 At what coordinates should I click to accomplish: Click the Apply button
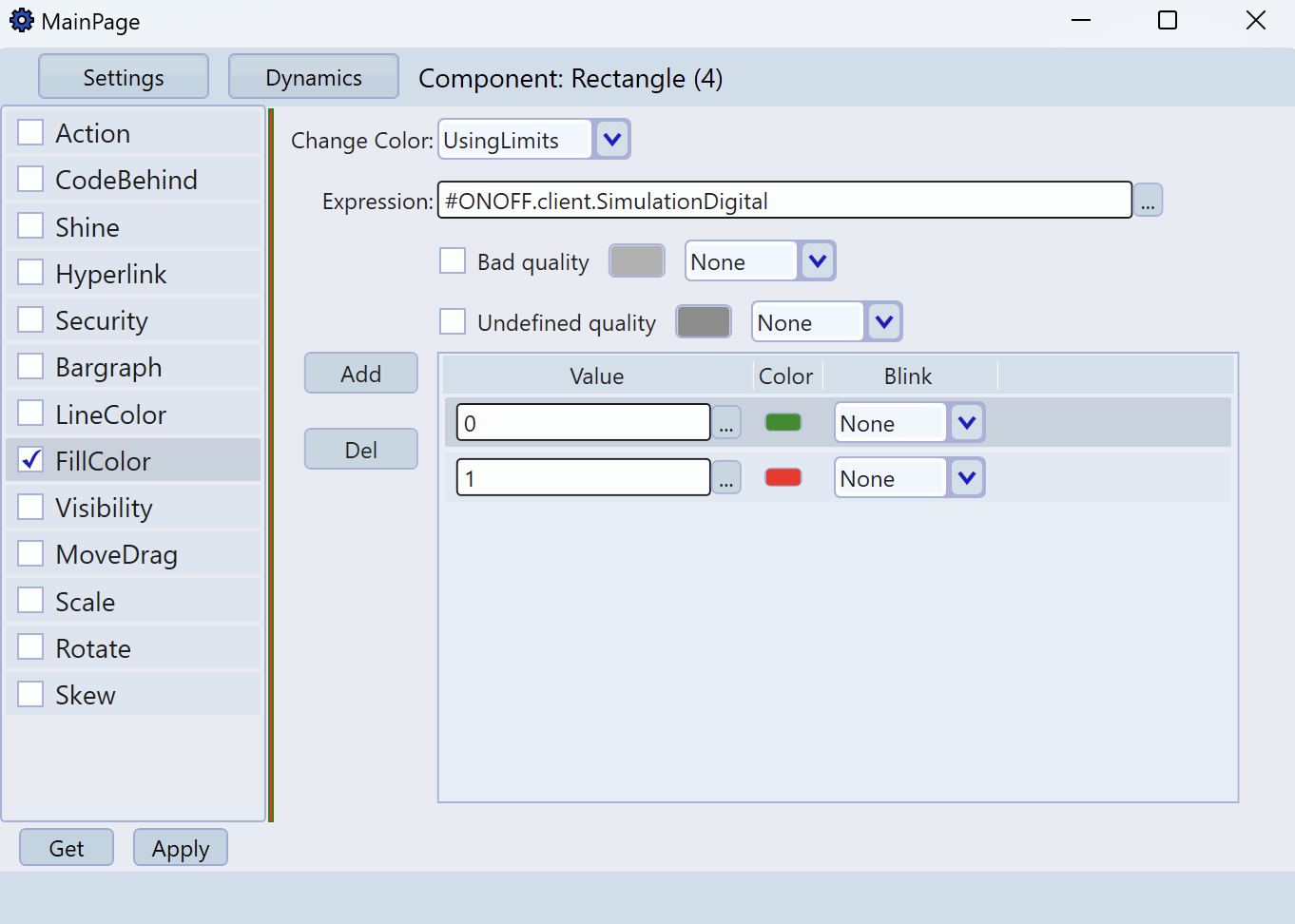pos(181,848)
